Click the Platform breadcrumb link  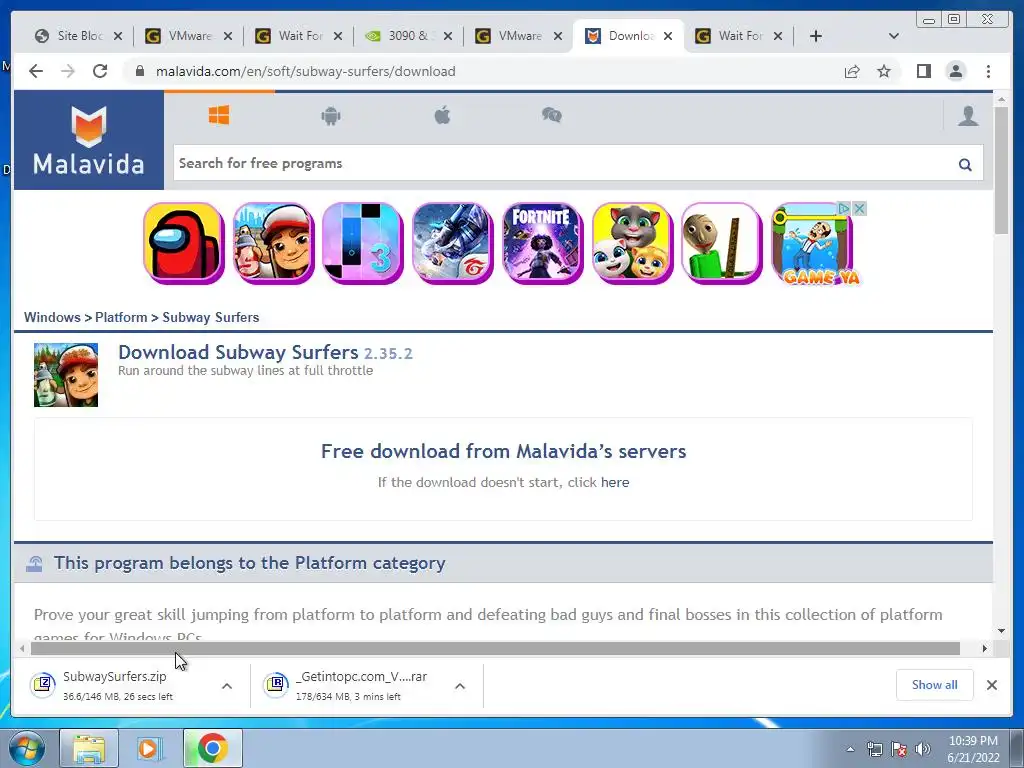click(x=121, y=317)
